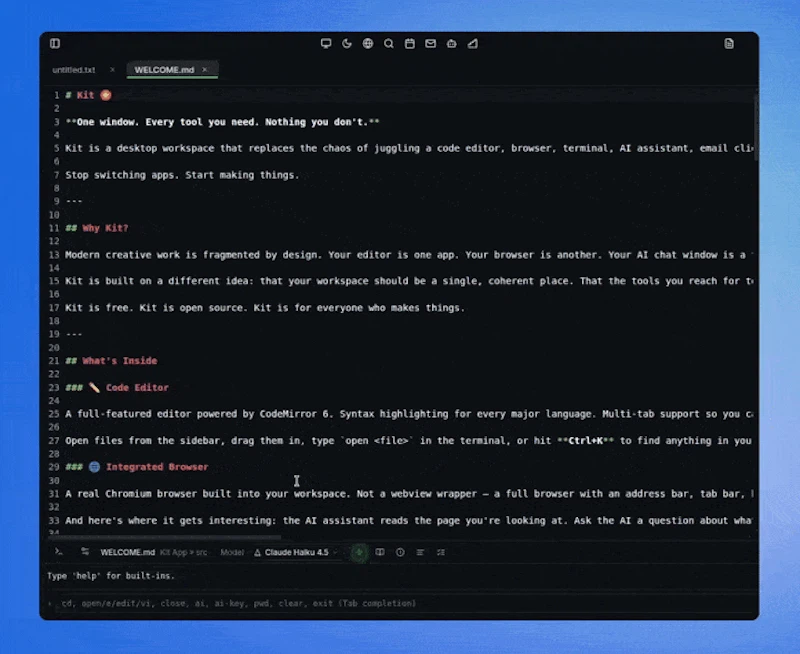
Task: Open the AI assistant robot icon
Action: click(452, 43)
